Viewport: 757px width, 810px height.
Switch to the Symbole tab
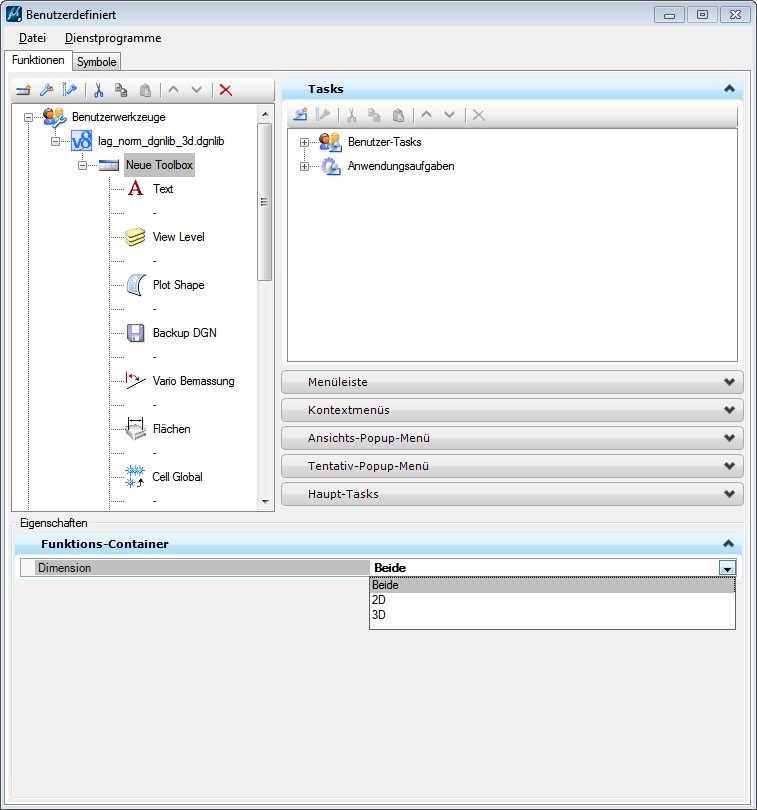point(97,62)
